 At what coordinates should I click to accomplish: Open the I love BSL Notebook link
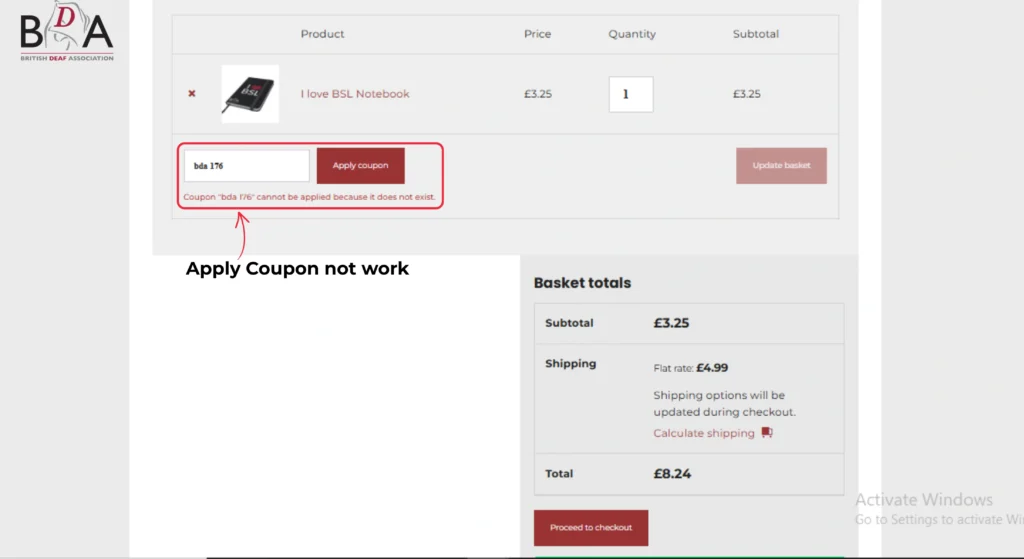(x=355, y=94)
